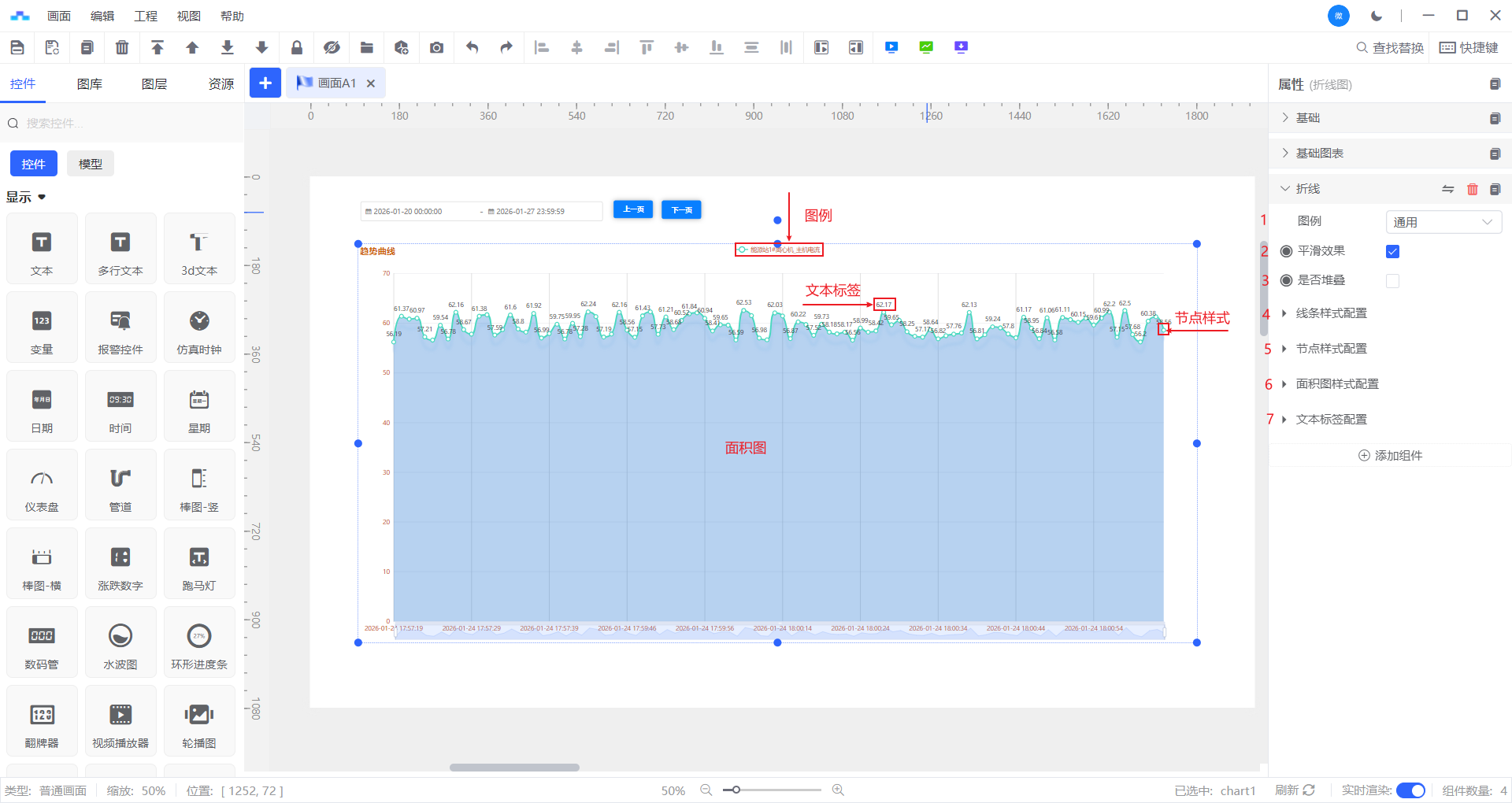Switch to the 图层 tab

154,84
